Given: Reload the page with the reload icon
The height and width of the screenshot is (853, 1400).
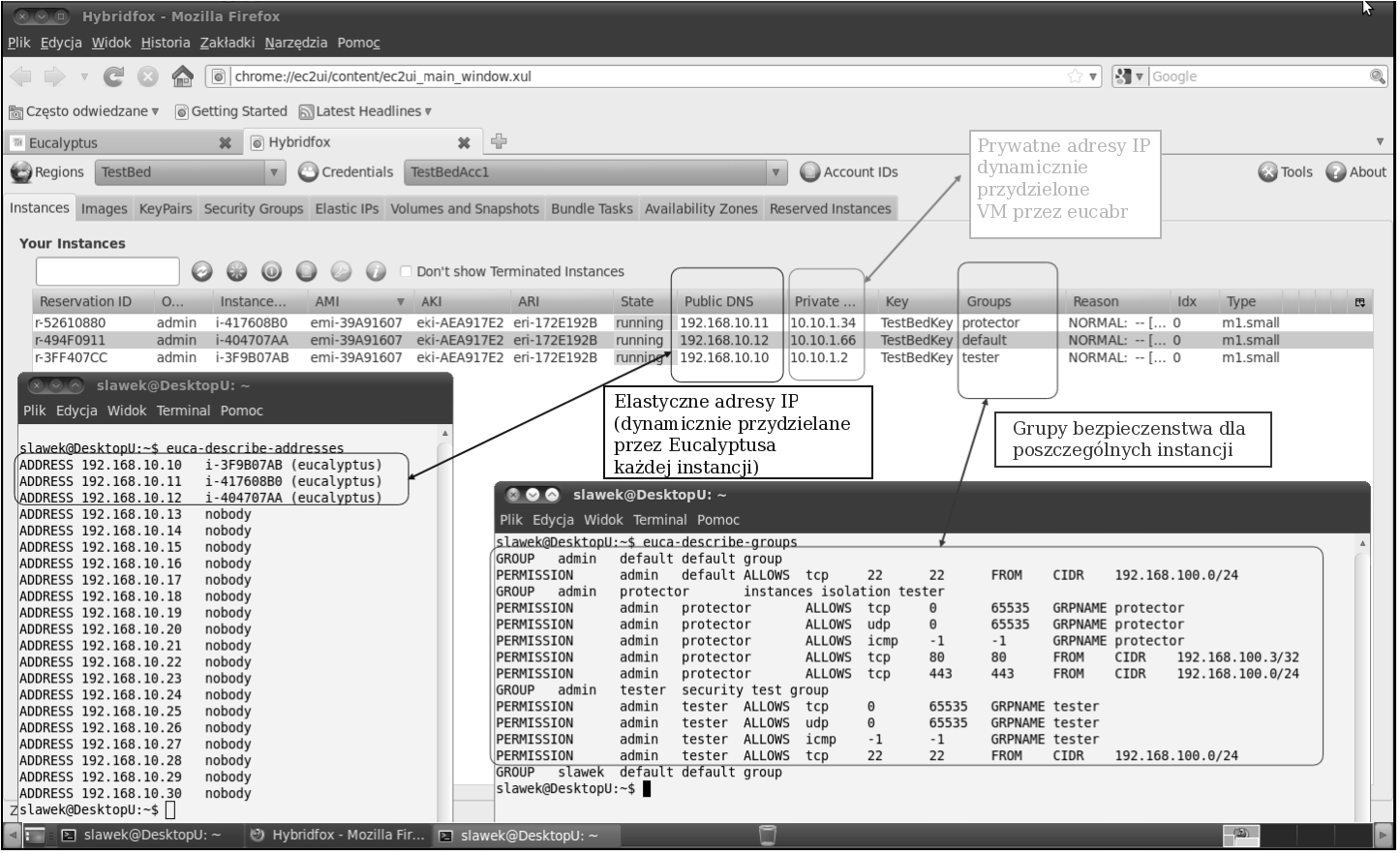Looking at the screenshot, I should pyautogui.click(x=114, y=76).
